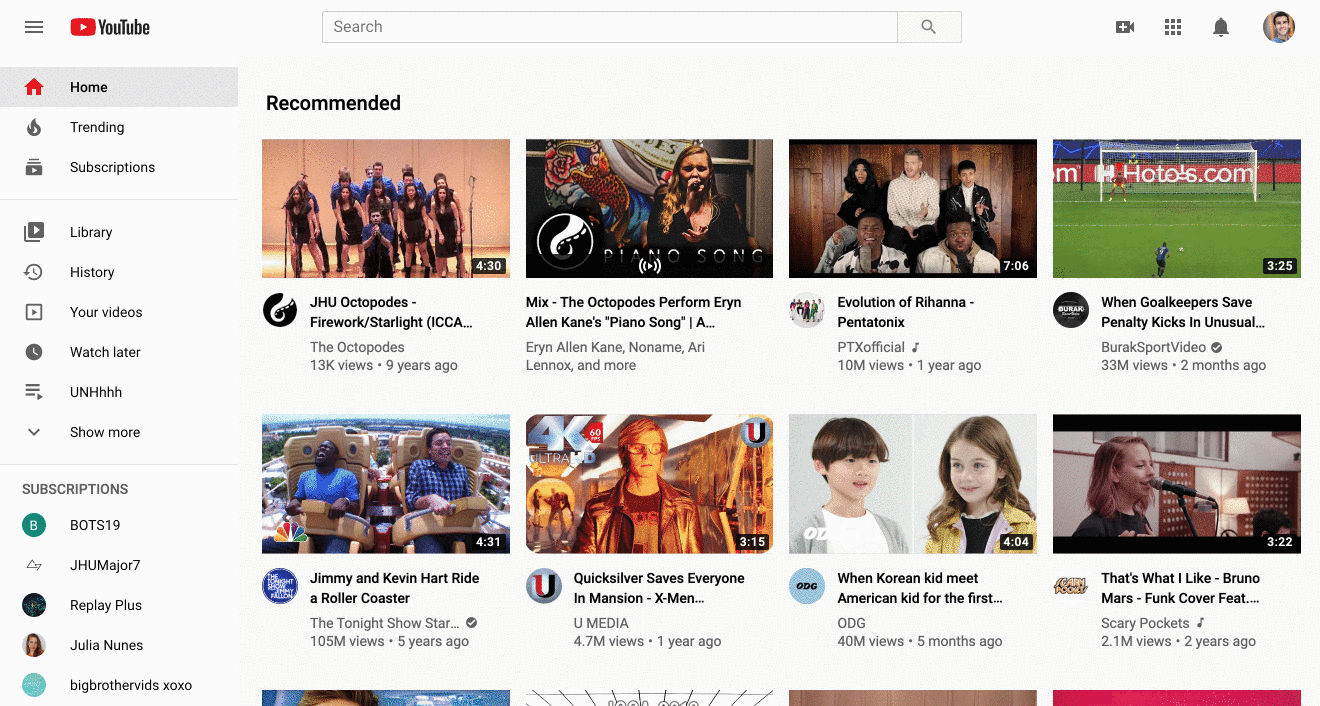
Task: Open the create video camera icon
Action: point(1125,27)
